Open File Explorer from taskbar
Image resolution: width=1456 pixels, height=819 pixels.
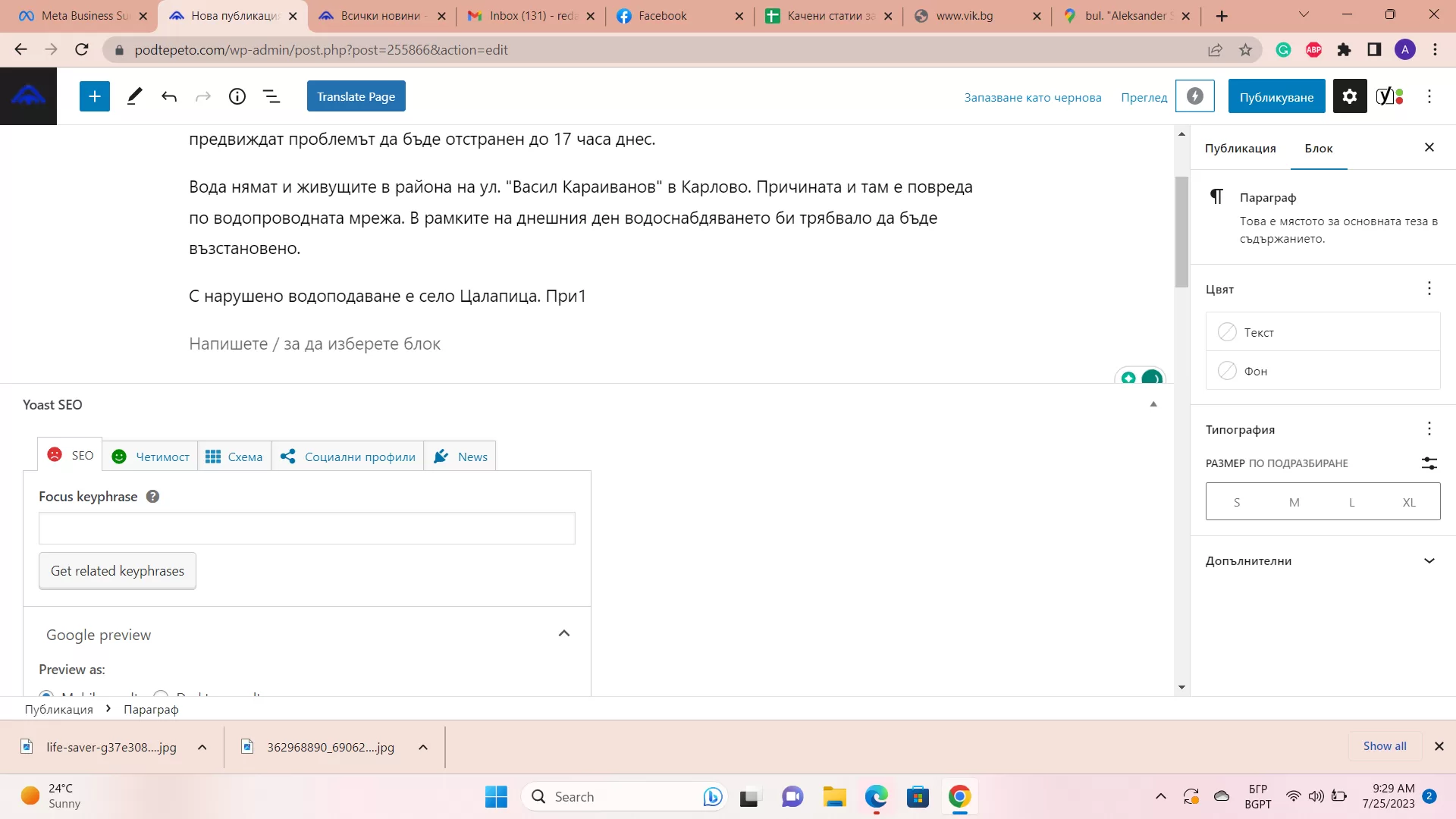pyautogui.click(x=834, y=796)
